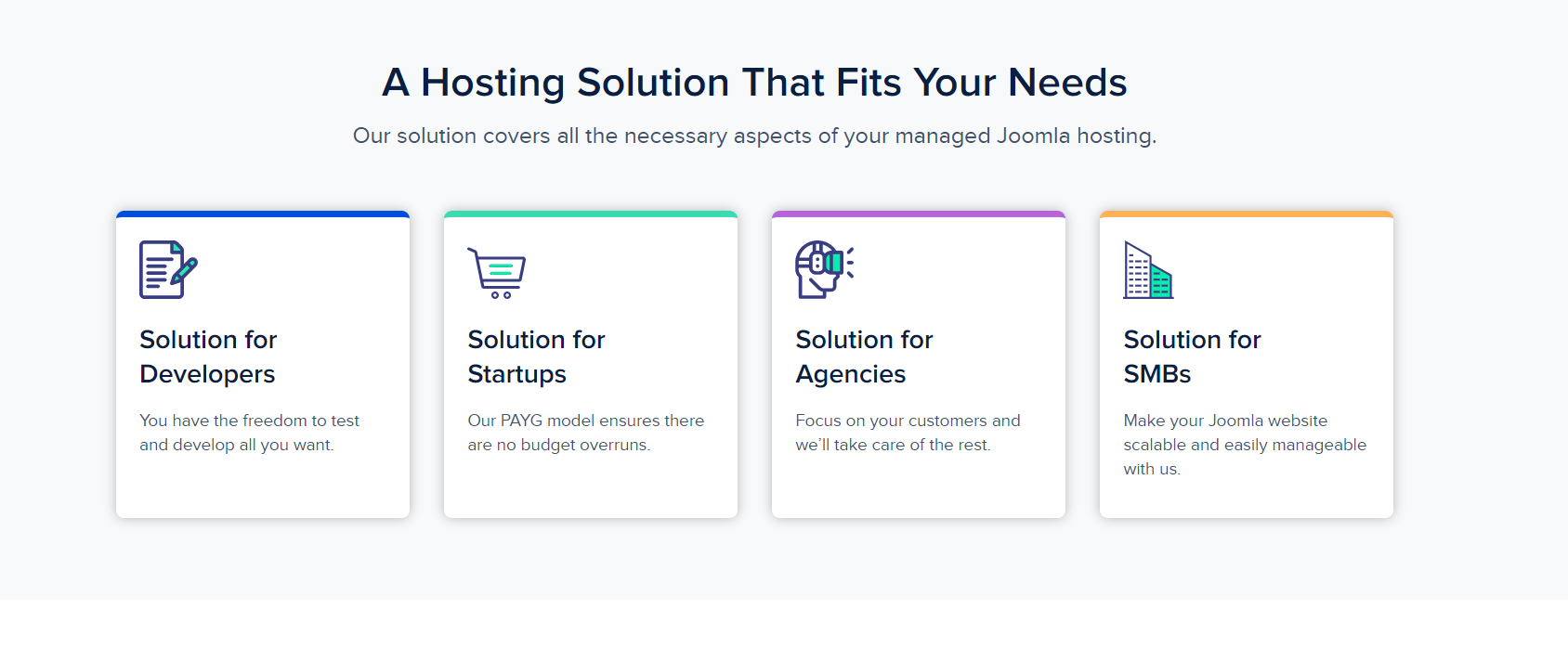Click blank space at bottom of Agencies card
1568x648 pixels.
[x=919, y=490]
